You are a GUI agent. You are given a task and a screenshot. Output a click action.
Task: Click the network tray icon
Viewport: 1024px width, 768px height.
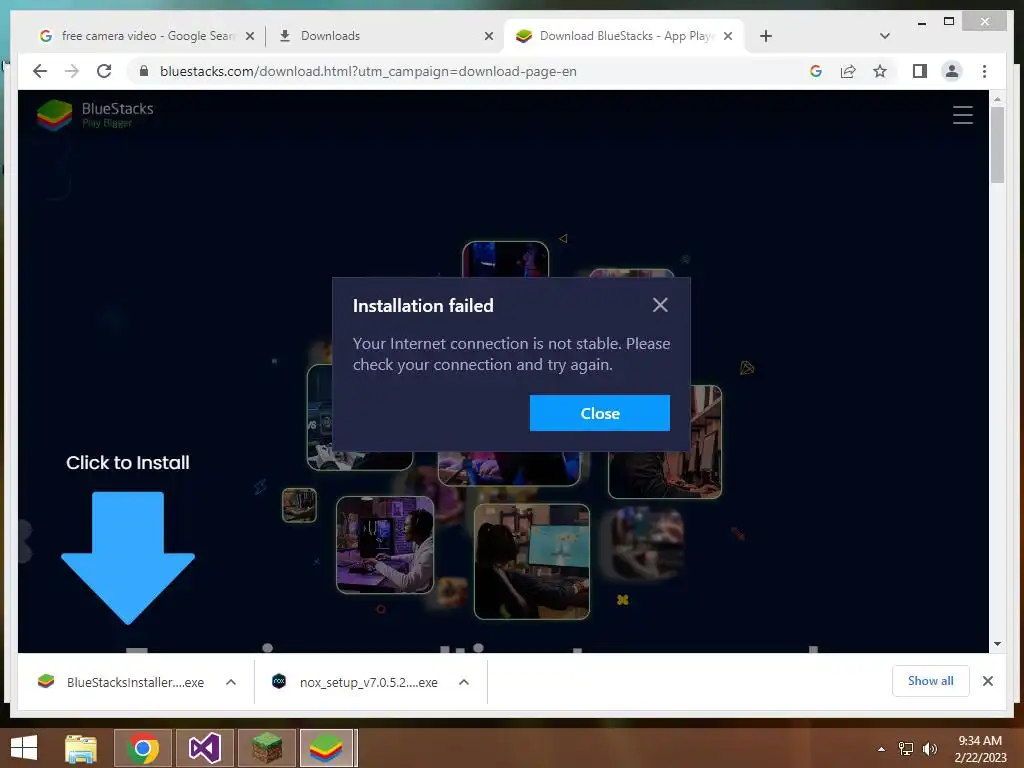[x=906, y=748]
